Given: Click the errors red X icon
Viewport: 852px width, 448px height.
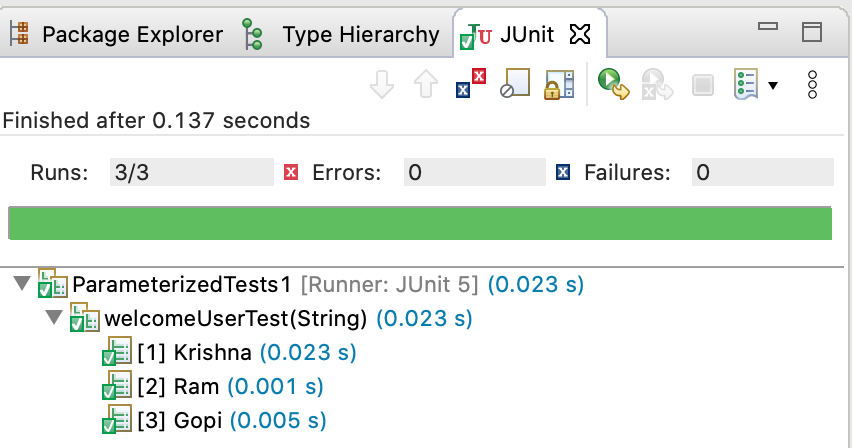Looking at the screenshot, I should 292,173.
